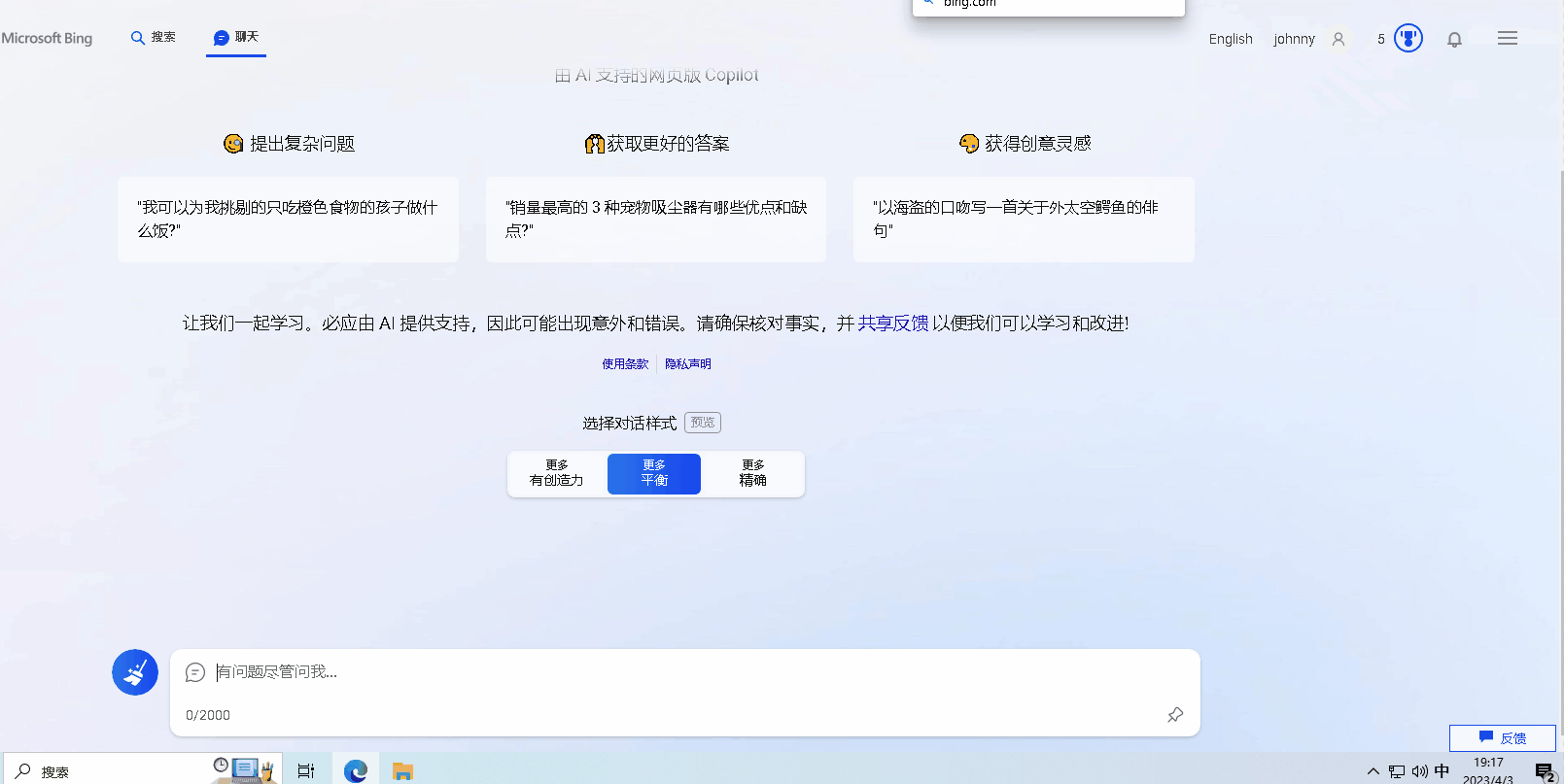Select the 聊天 chat tab
Image resolution: width=1564 pixels, height=784 pixels.
[x=236, y=38]
